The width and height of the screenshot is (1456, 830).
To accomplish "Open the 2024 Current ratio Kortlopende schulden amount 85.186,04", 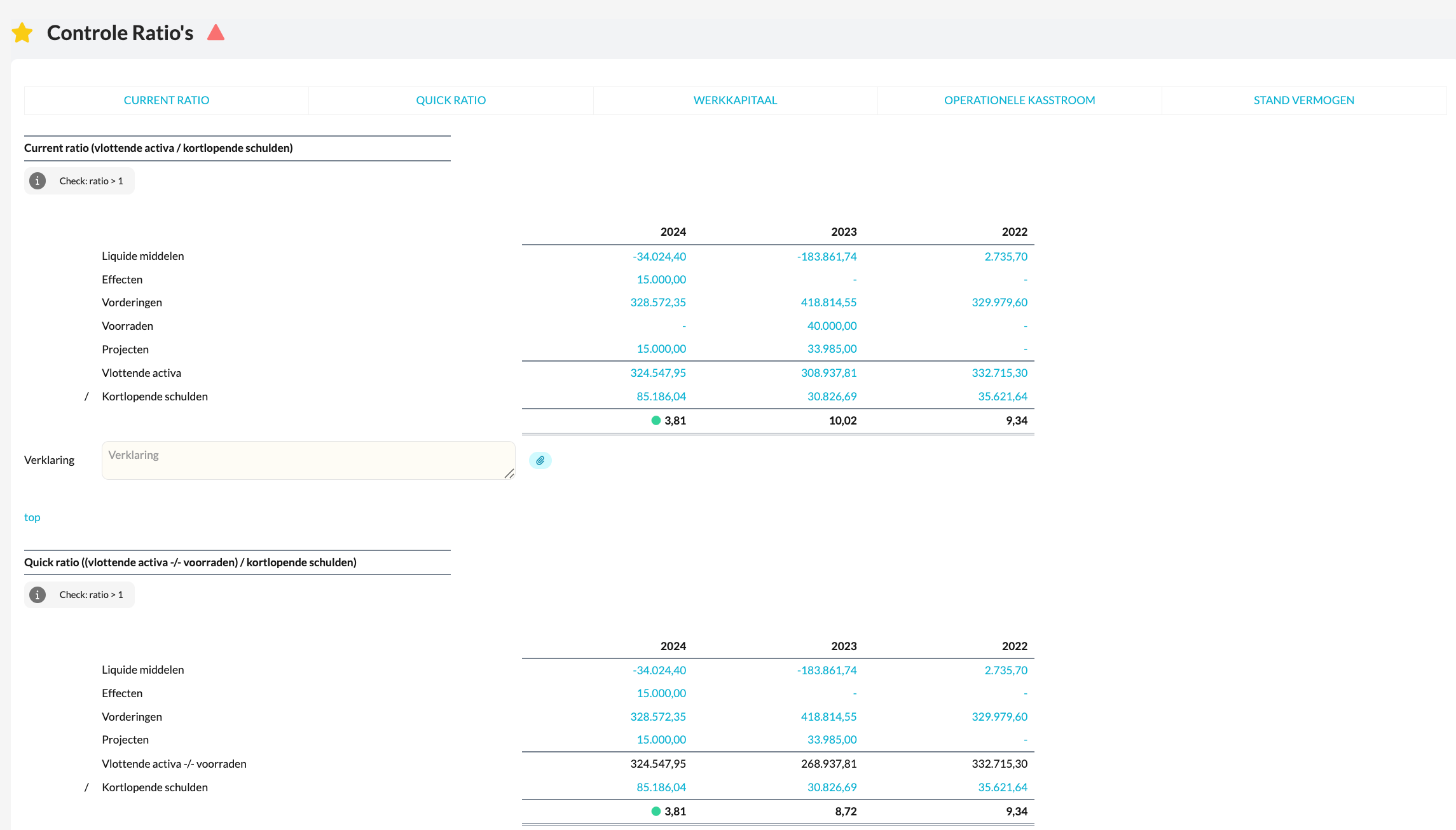I will pos(661,397).
